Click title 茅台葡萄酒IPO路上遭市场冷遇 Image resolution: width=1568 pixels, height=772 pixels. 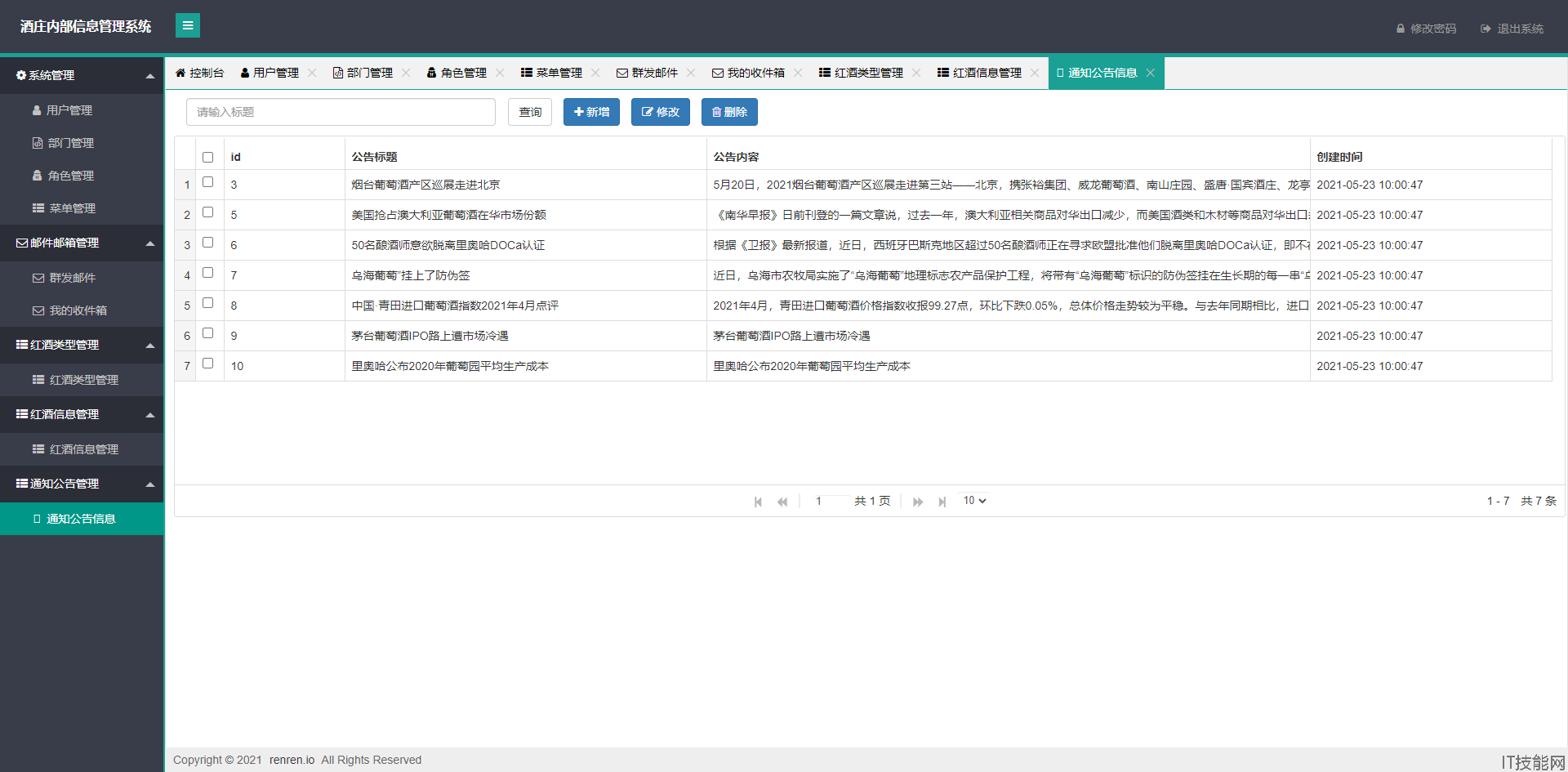click(430, 336)
